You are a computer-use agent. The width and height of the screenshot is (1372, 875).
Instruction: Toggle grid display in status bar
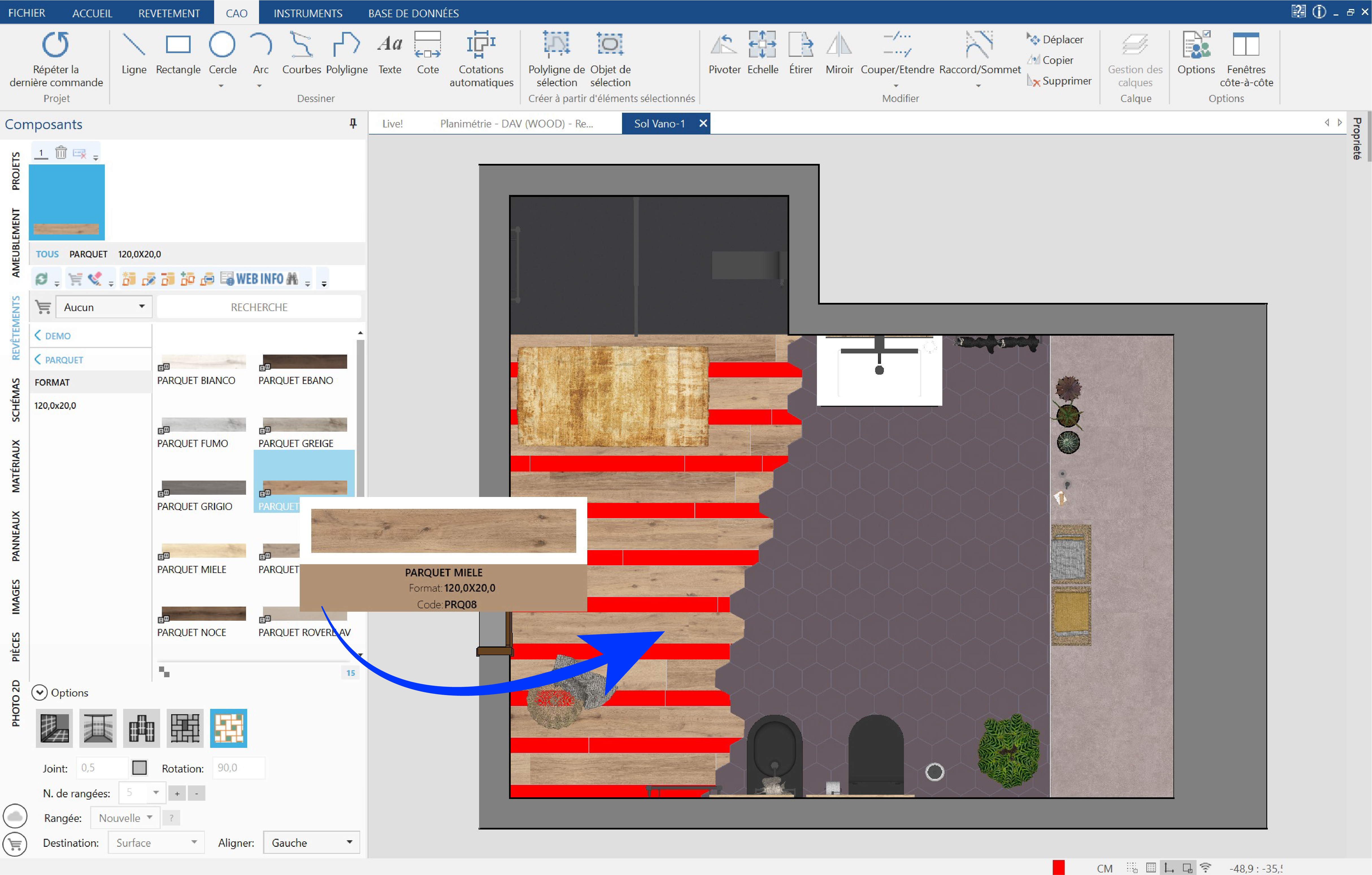[1151, 868]
